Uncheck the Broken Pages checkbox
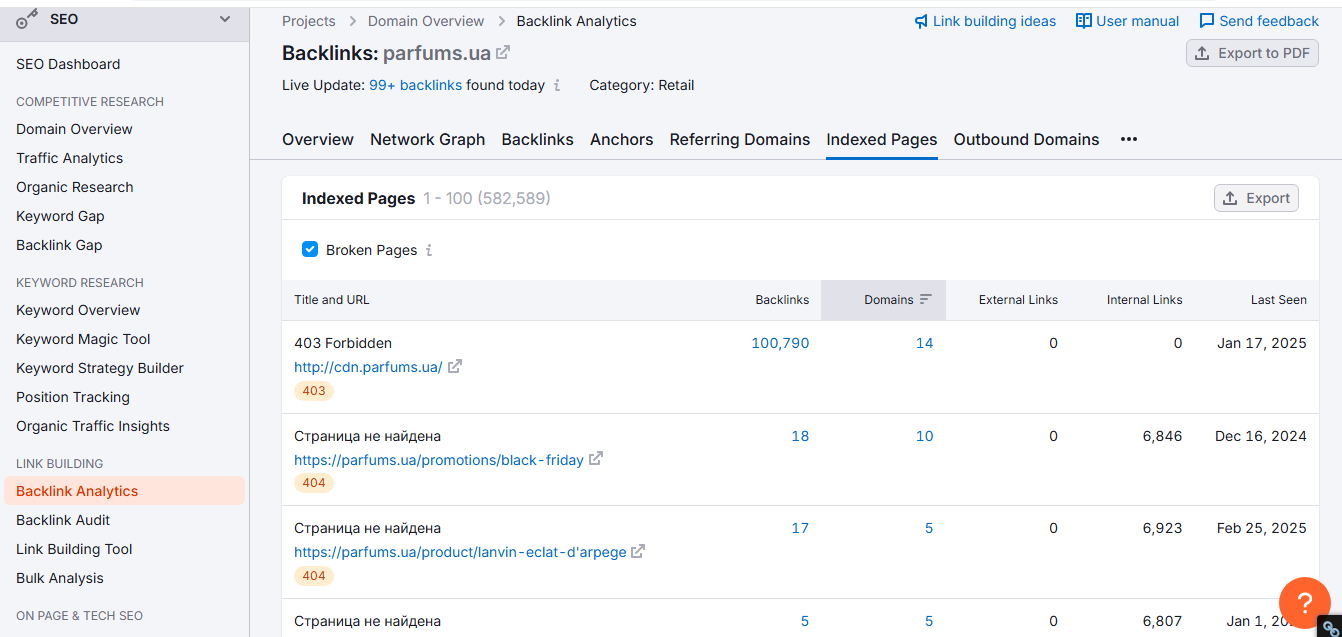Viewport: 1342px width, 637px height. click(310, 249)
